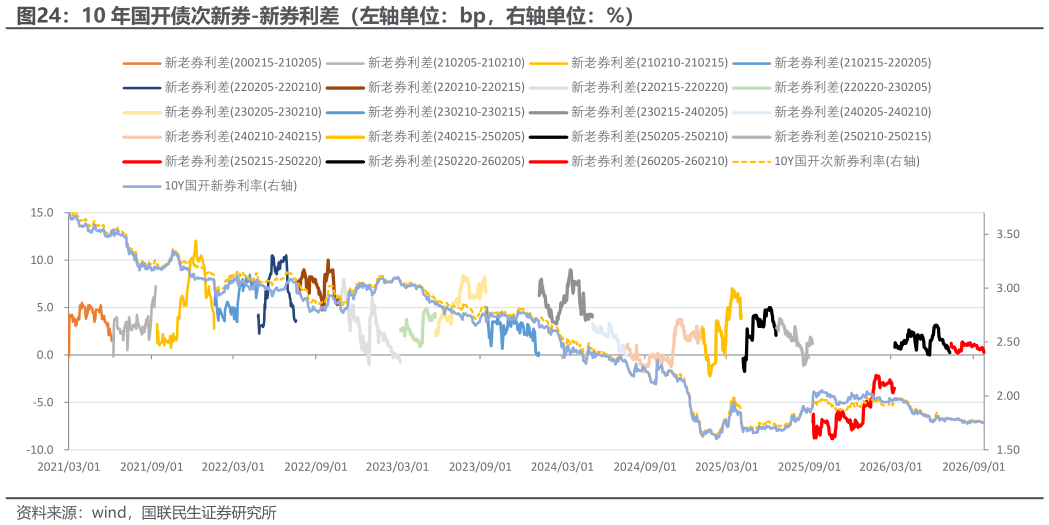Select legend entry 新老券利差(210210-210215)
The image size is (1049, 525).
click(629, 63)
